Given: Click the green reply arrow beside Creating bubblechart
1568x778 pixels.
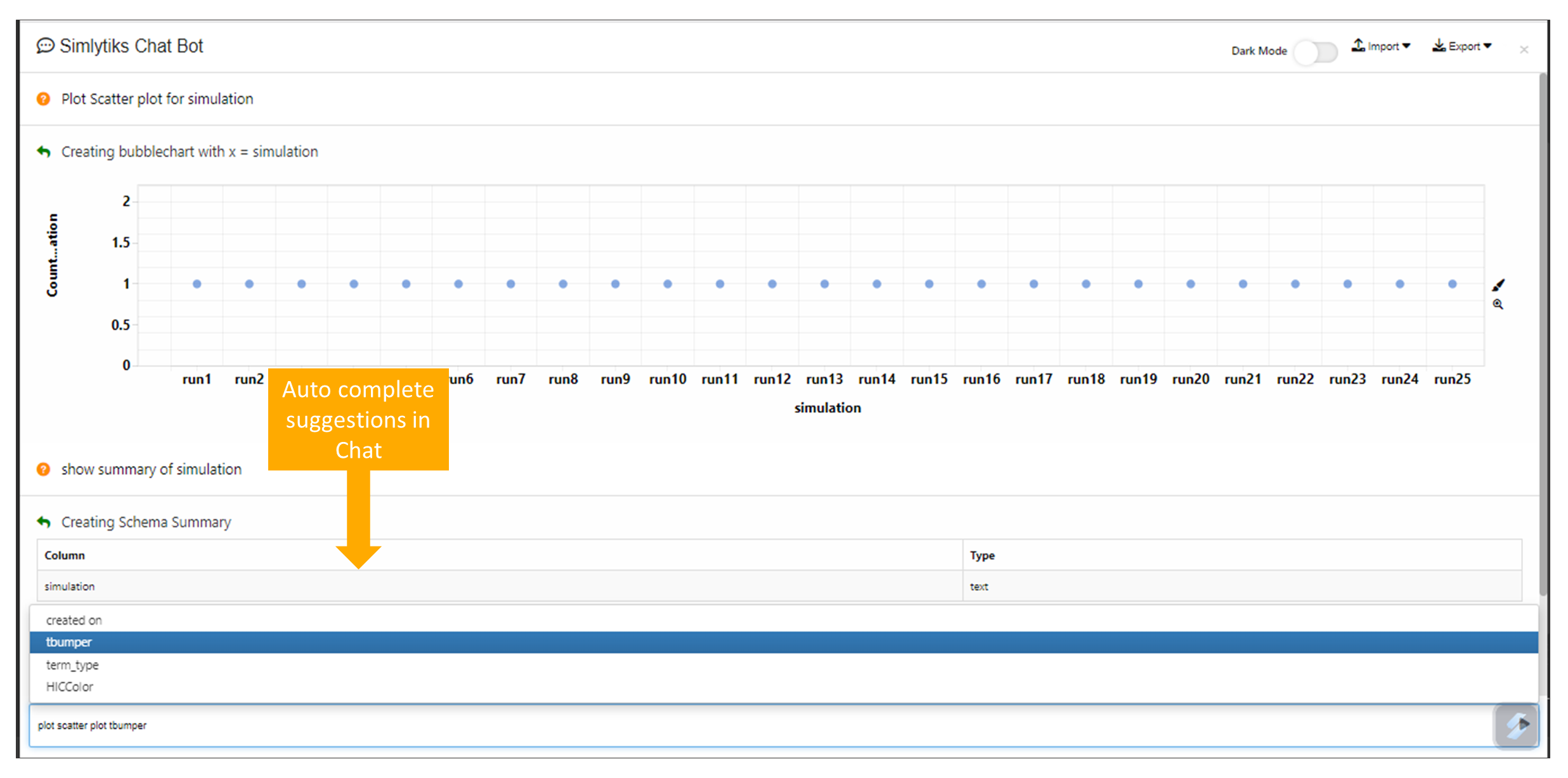Looking at the screenshot, I should pos(43,152).
